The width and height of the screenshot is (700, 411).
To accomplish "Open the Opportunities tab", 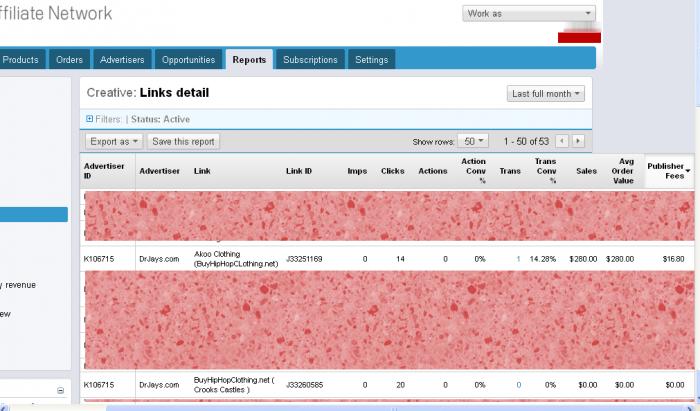I will click(188, 59).
